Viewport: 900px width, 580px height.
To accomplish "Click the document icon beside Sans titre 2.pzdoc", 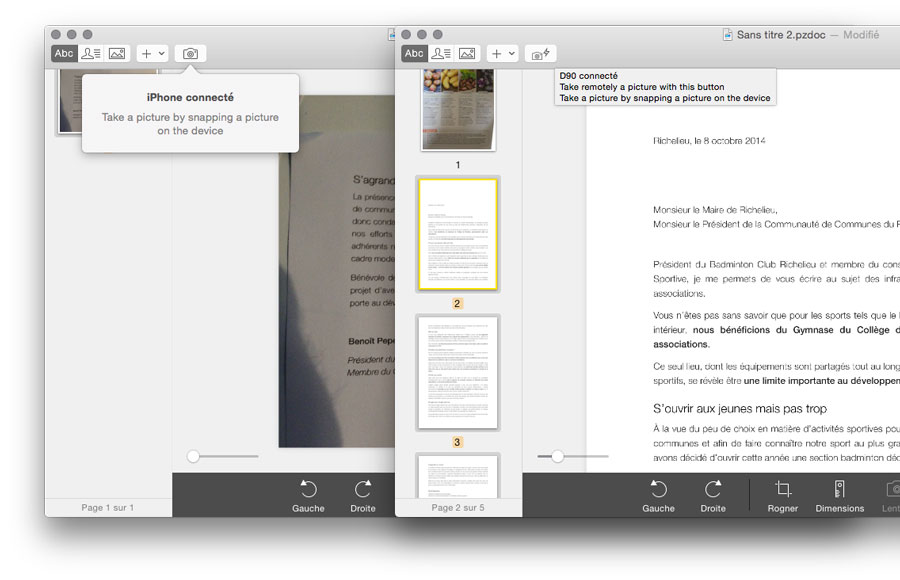I will (x=727, y=35).
